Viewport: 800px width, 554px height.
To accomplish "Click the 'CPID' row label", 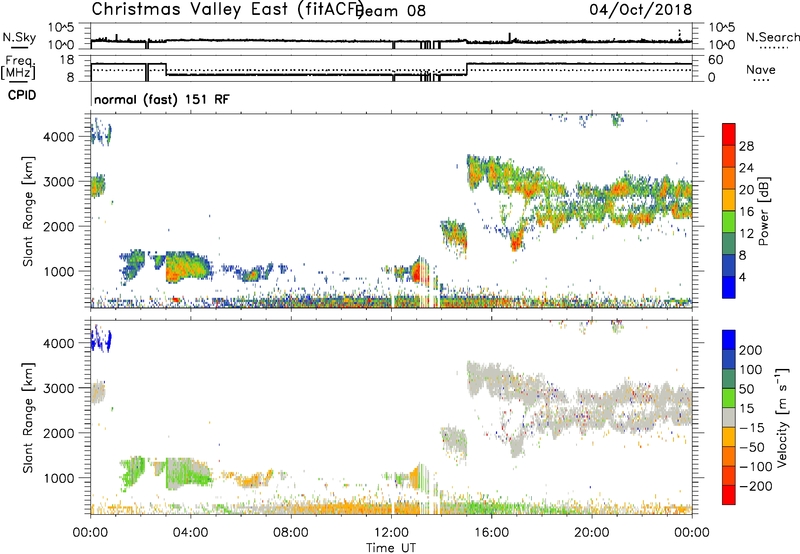I will coord(22,95).
